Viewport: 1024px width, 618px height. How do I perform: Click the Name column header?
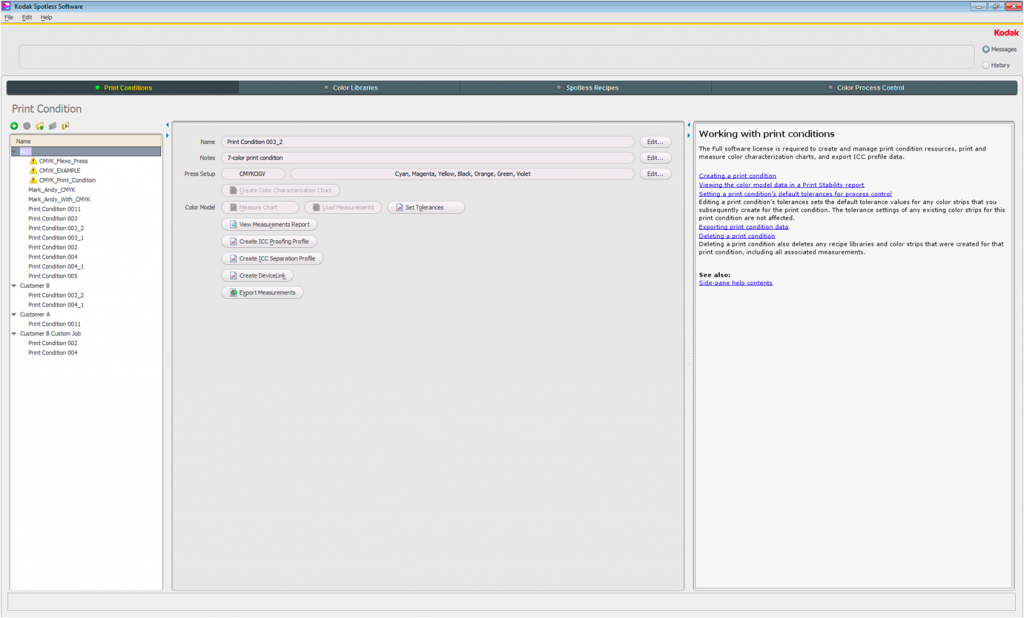pos(86,141)
